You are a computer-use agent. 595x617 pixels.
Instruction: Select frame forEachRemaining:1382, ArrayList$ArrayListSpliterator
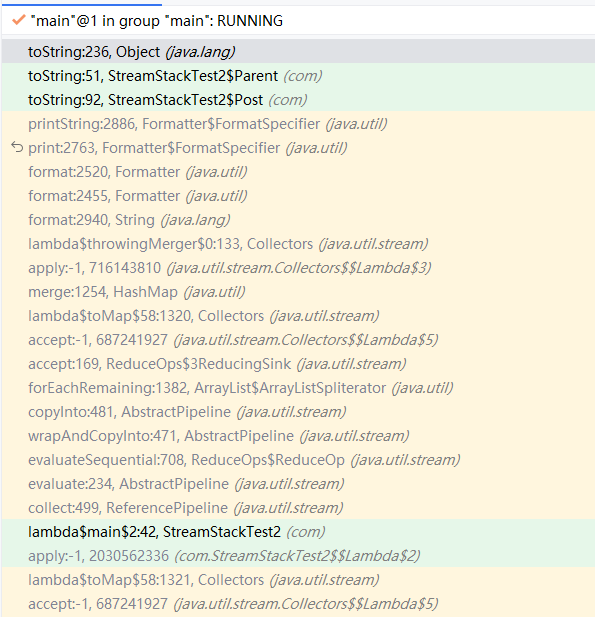click(298, 388)
